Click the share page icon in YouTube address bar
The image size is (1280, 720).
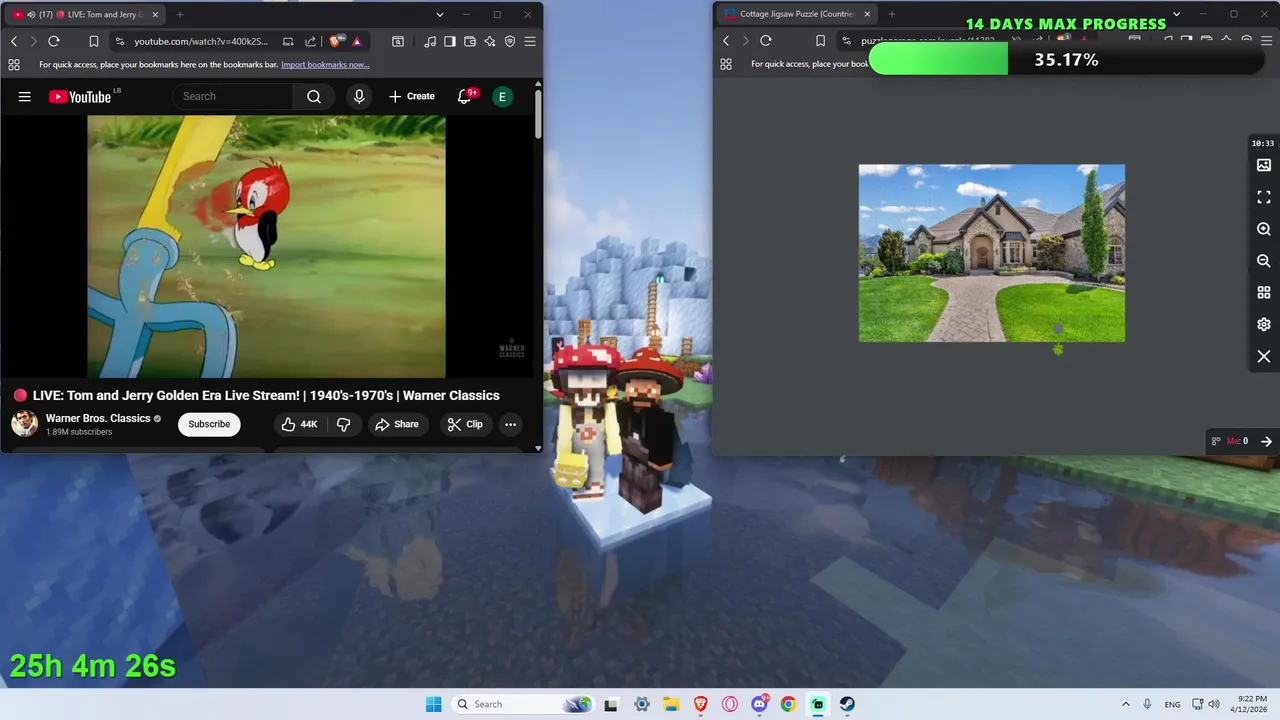[x=310, y=41]
